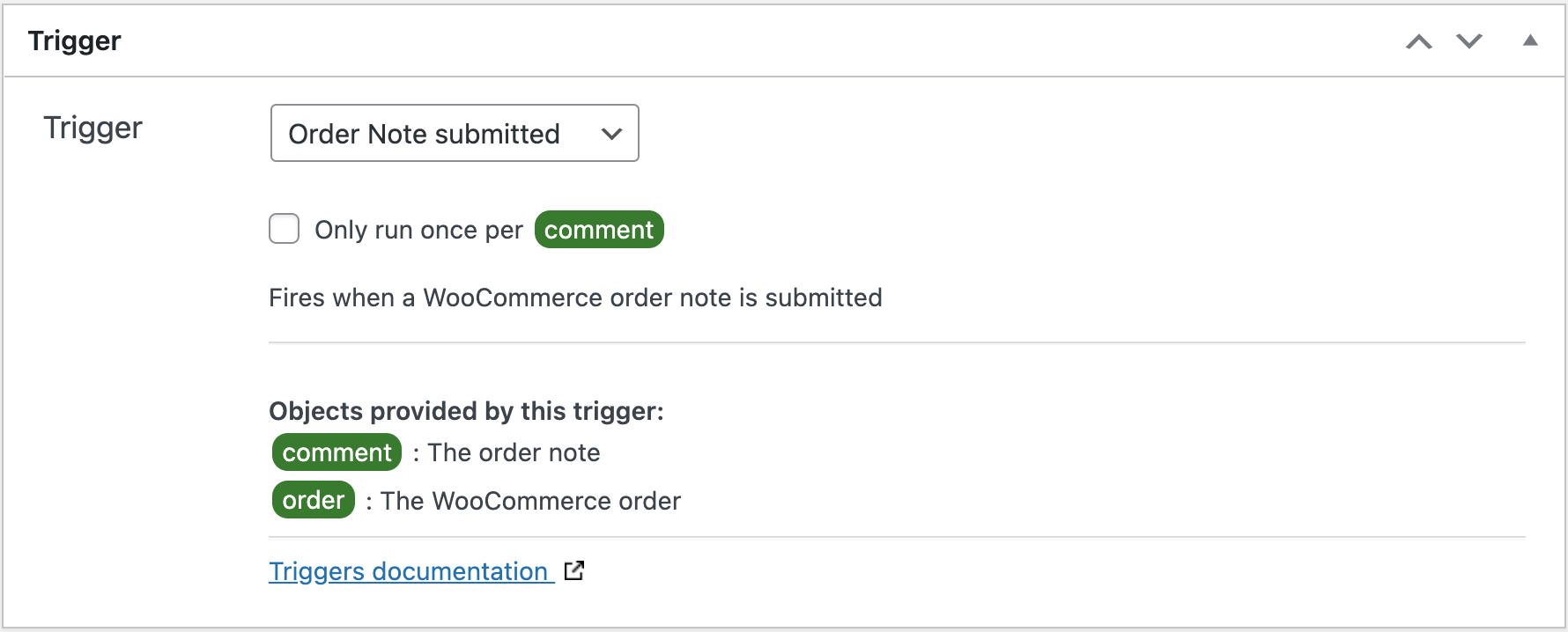Click the "Objects provided by this trigger" heading

coord(466,411)
